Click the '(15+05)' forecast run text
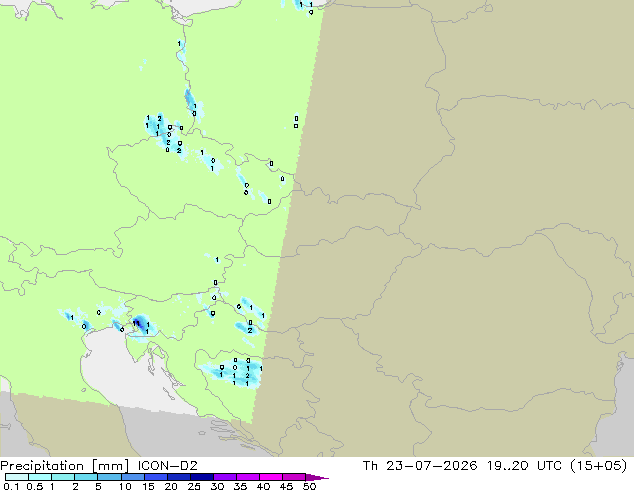The image size is (634, 490). pos(598,466)
